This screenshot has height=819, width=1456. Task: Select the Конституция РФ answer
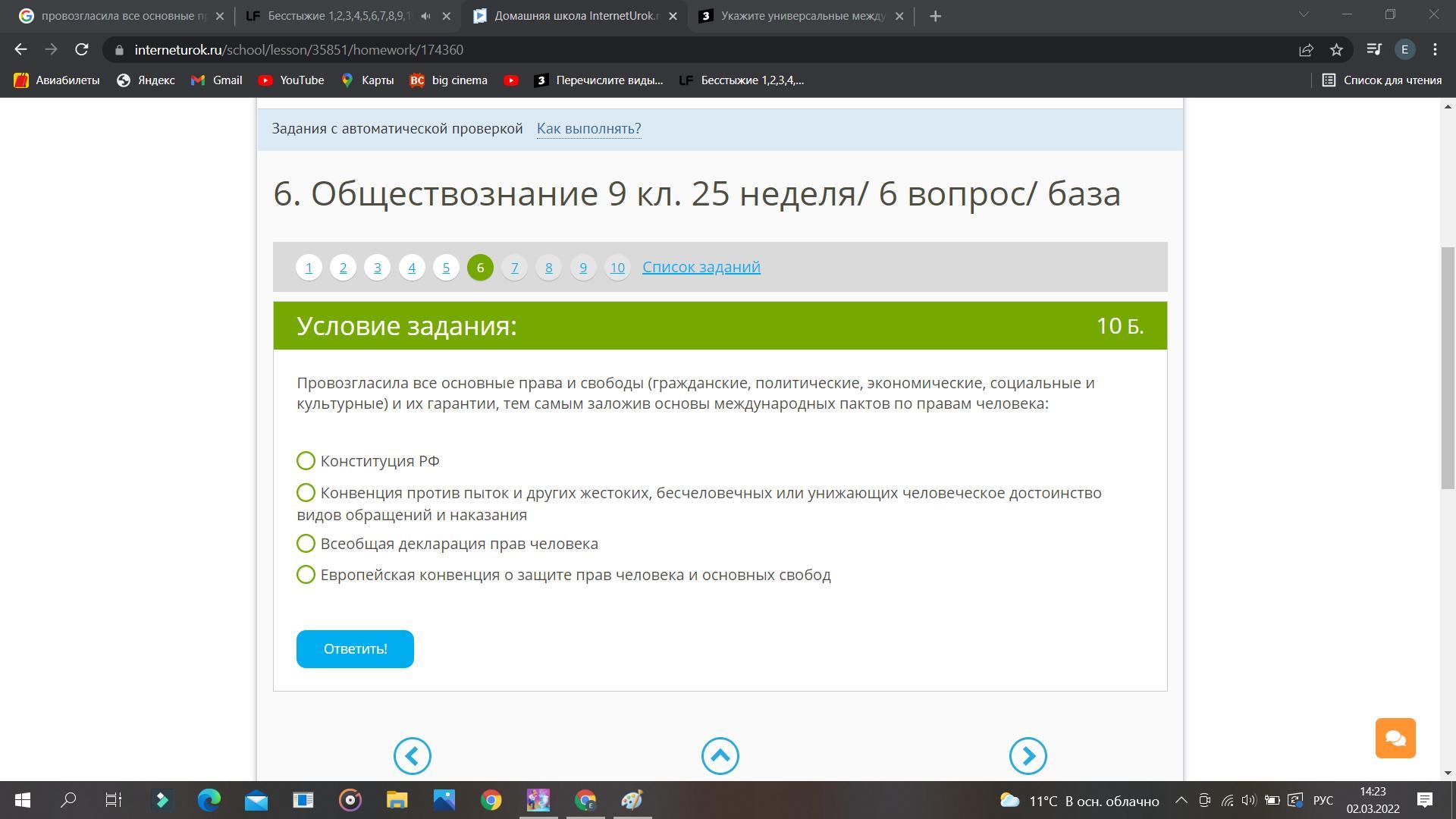[306, 461]
